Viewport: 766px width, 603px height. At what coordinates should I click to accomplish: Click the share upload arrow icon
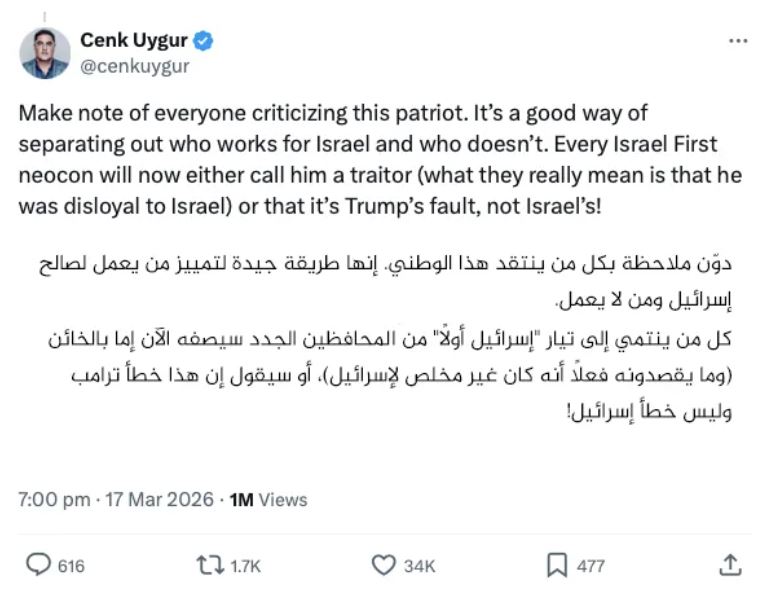[x=729, y=565]
